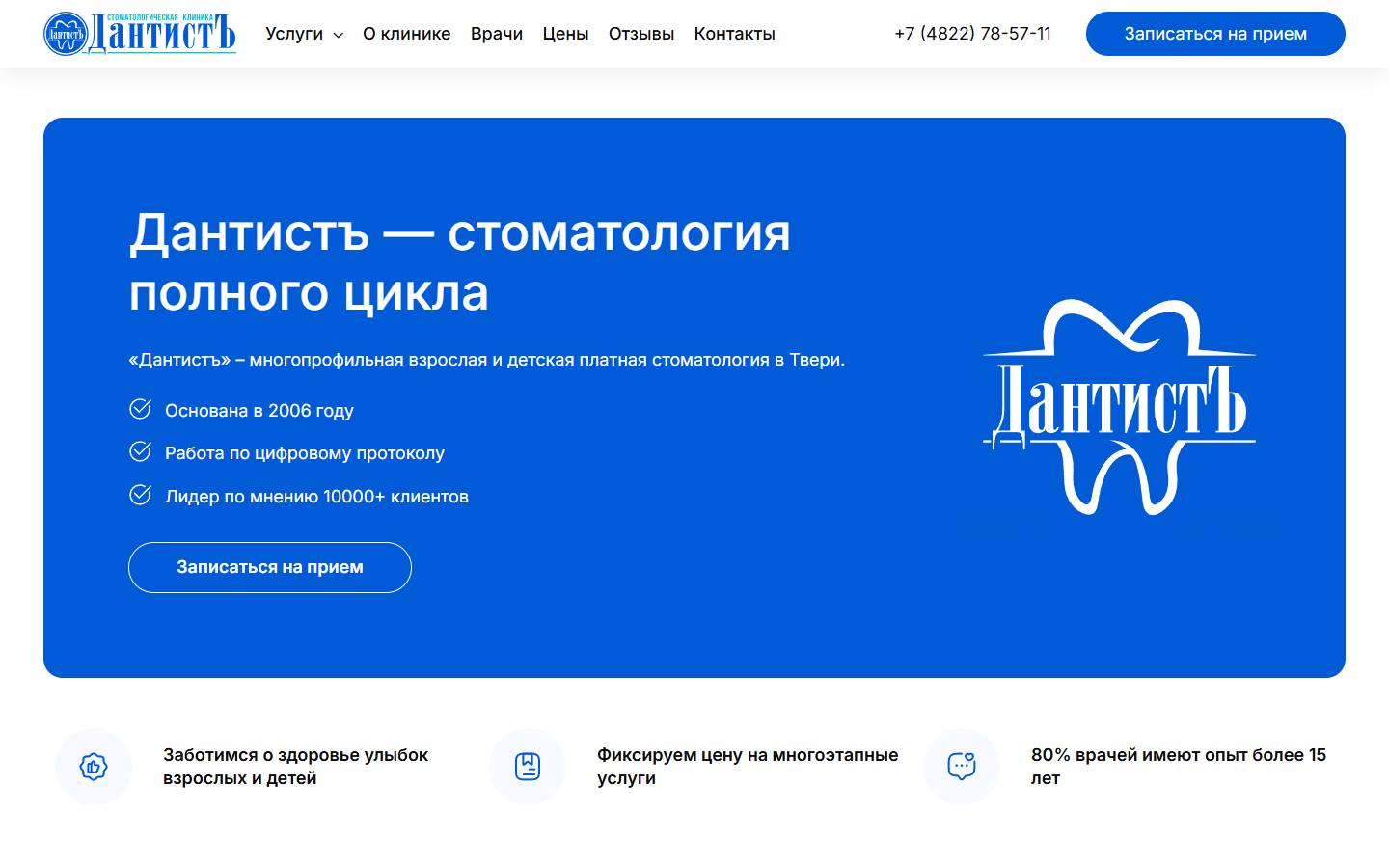Expand the Услуги dropdown chevron
The width and height of the screenshot is (1389, 868).
[x=338, y=35]
